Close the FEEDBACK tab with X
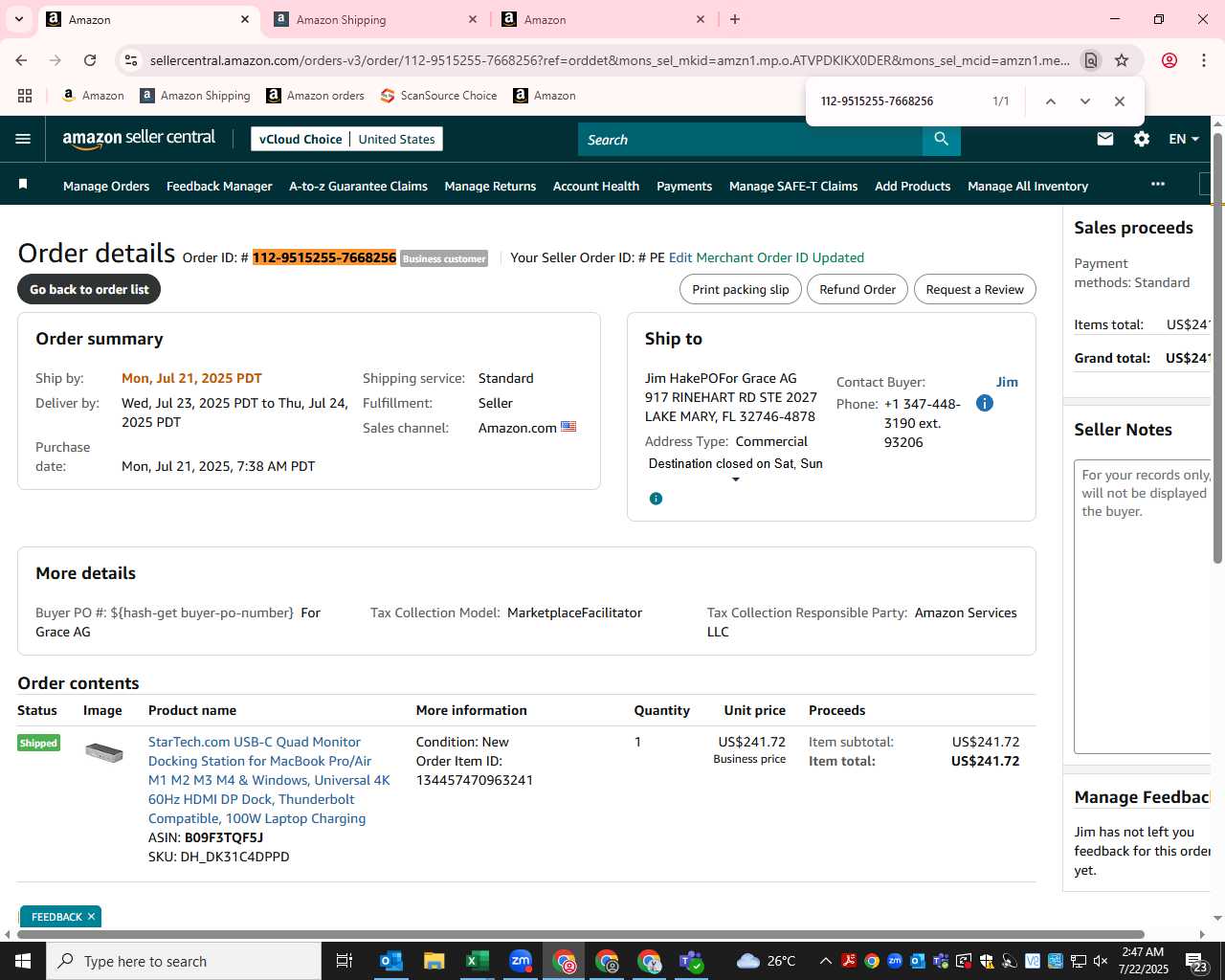Screen dimensions: 1225x980 91,917
